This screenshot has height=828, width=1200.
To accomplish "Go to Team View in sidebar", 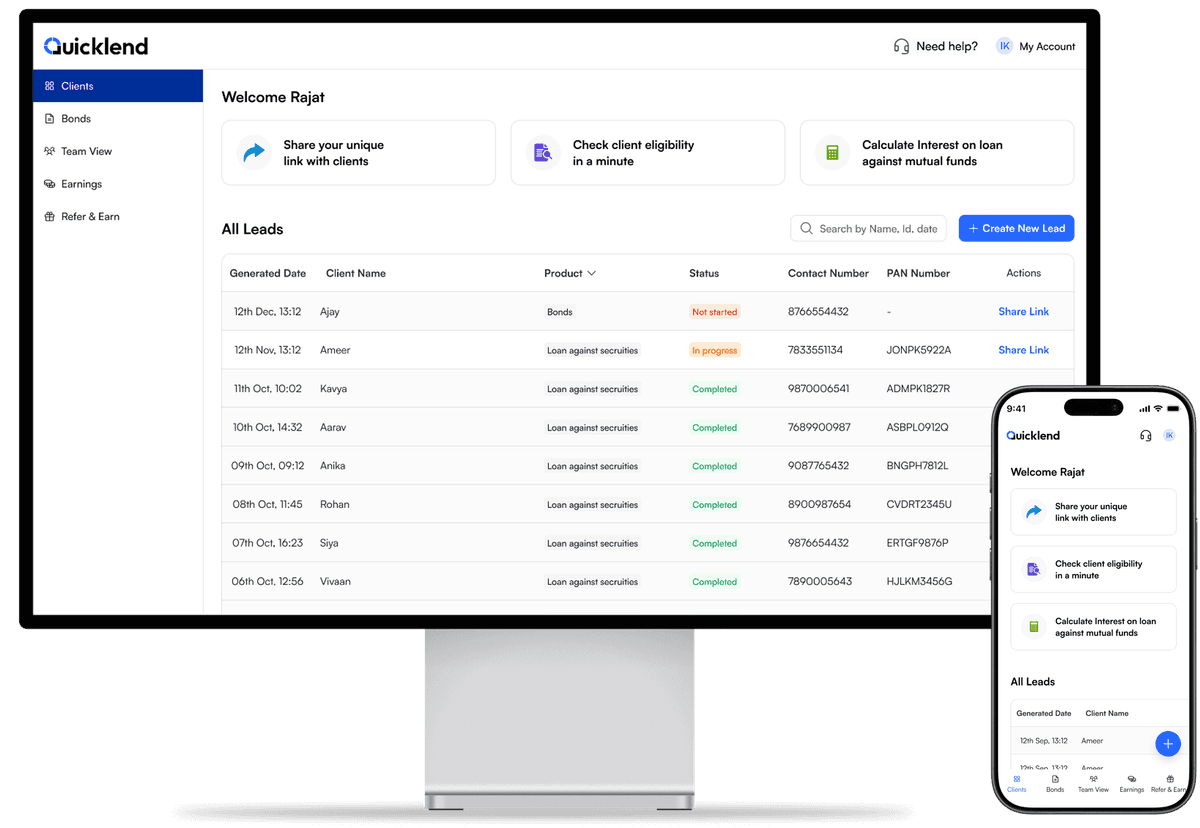I will click(x=86, y=151).
